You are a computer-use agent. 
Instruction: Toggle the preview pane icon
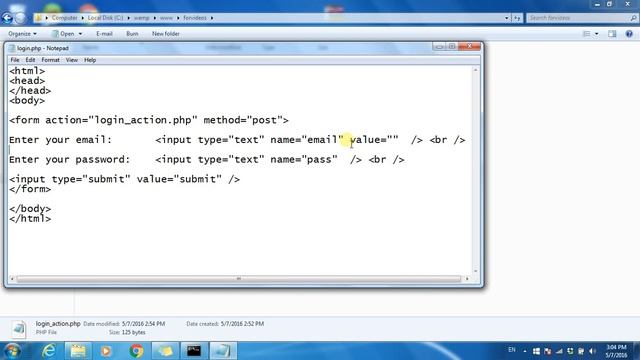pos(612,34)
